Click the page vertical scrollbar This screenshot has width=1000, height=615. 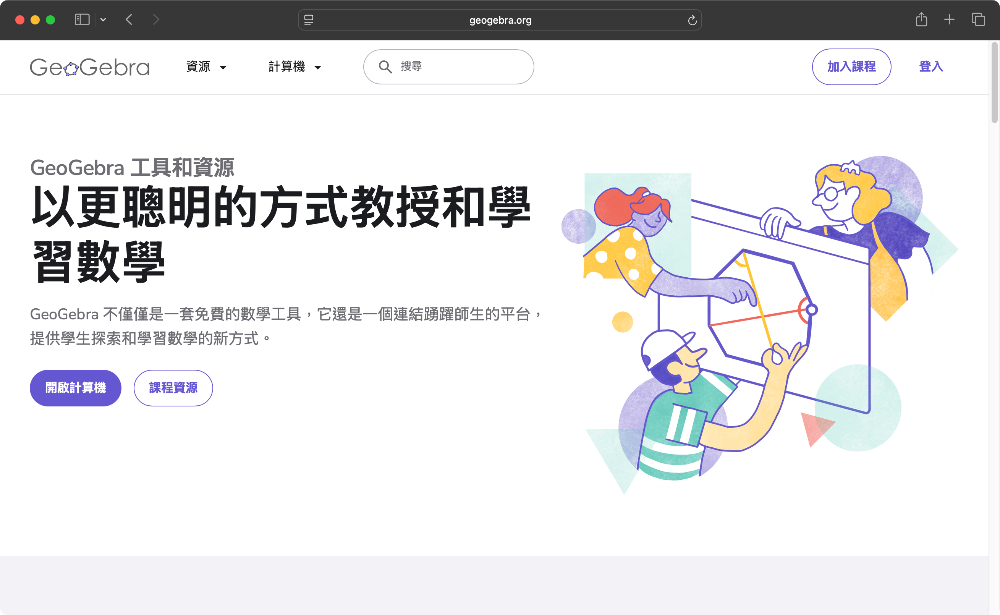click(994, 82)
